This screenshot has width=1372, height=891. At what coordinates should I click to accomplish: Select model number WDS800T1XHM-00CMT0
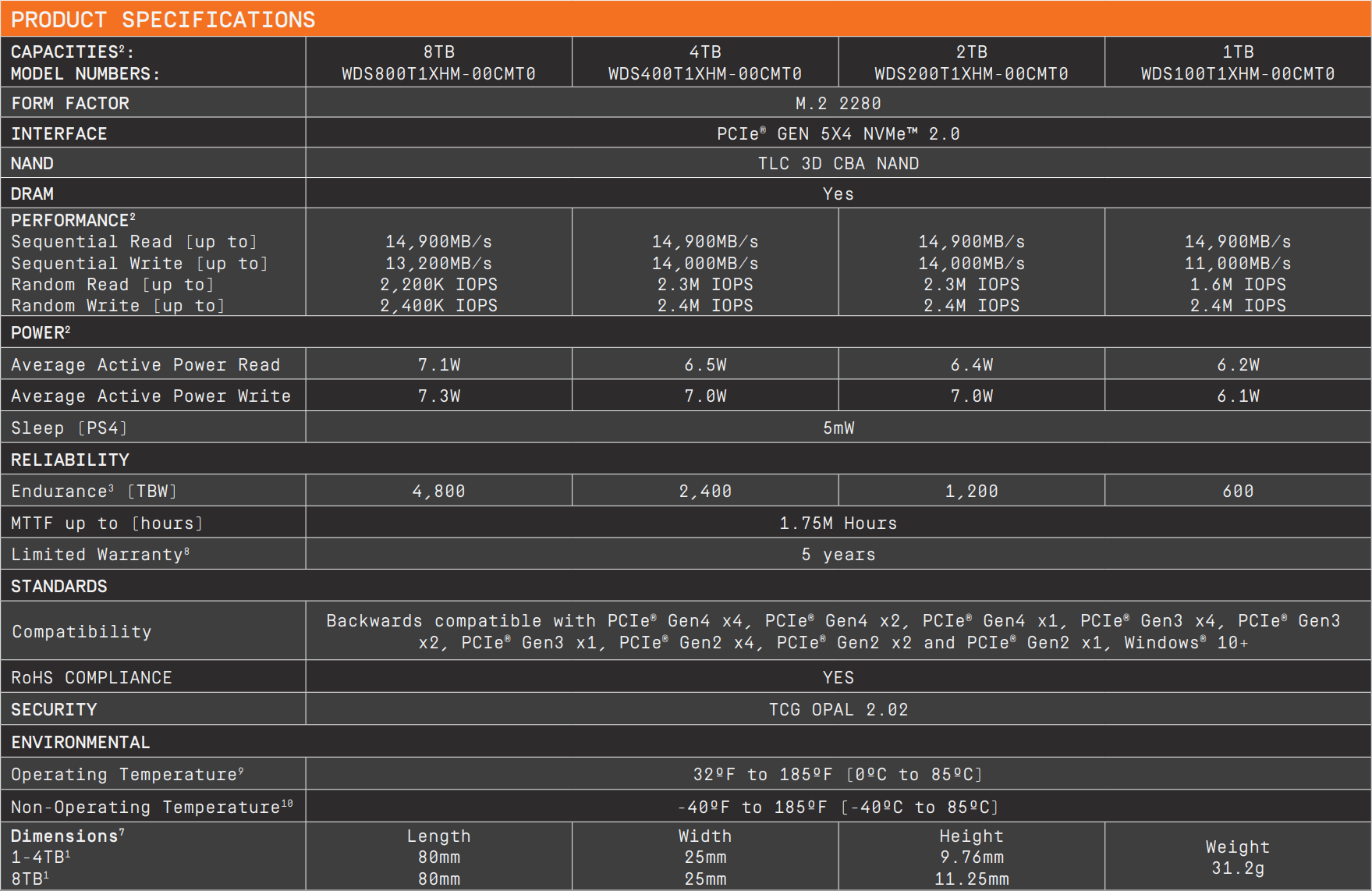438,74
